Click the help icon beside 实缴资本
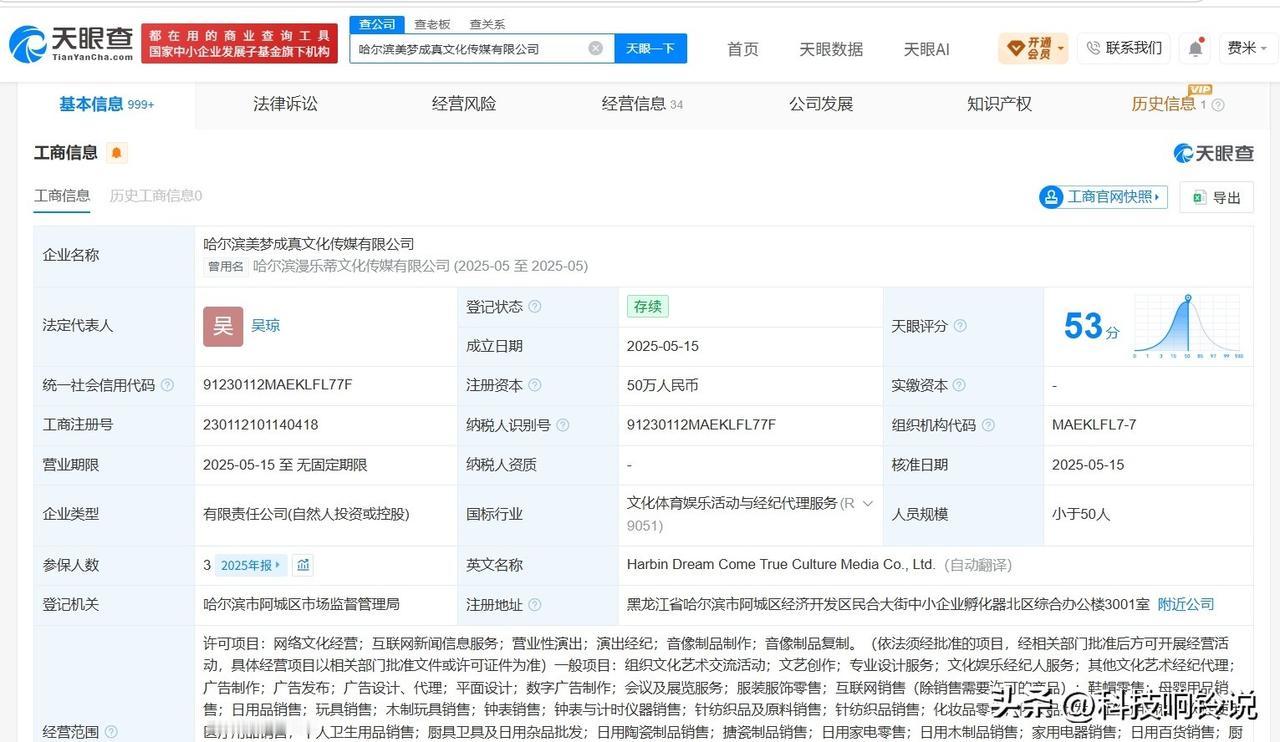 click(x=959, y=385)
